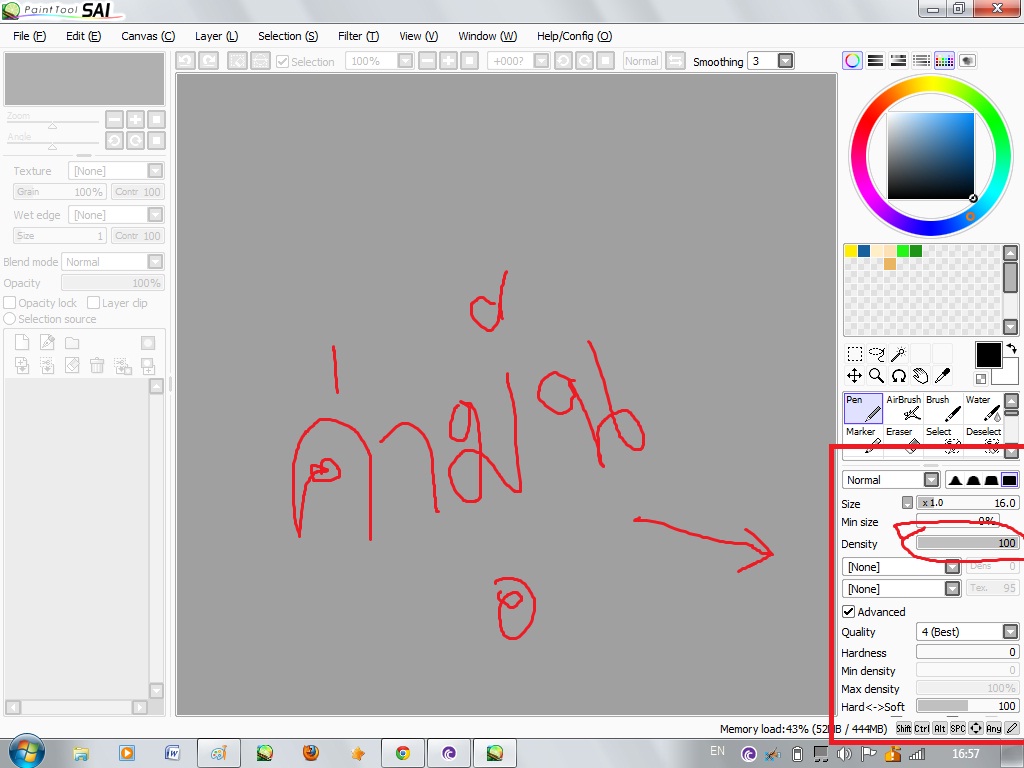This screenshot has width=1024, height=768.
Task: Toggle the Layer clip checkbox
Action: 93,303
